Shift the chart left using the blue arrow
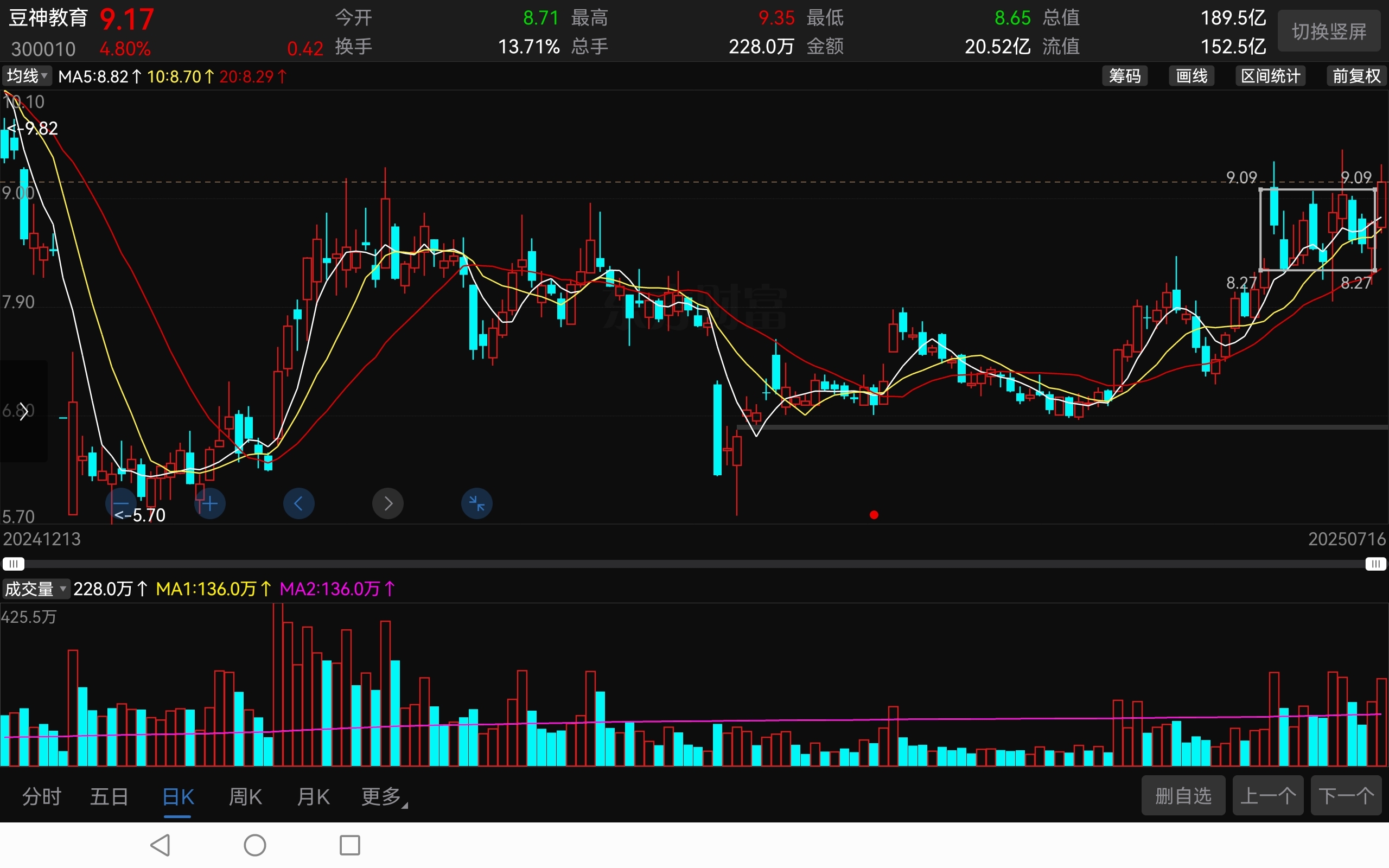 pos(298,503)
